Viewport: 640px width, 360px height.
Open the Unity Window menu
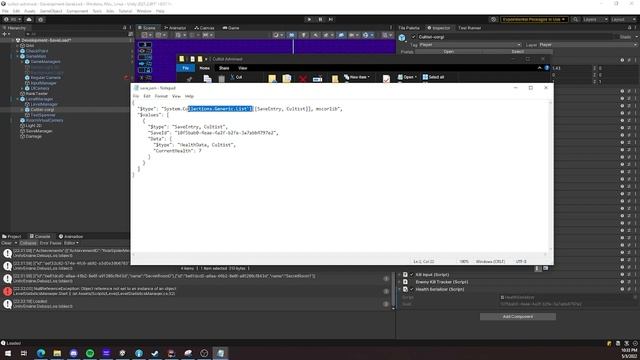pos(144,11)
